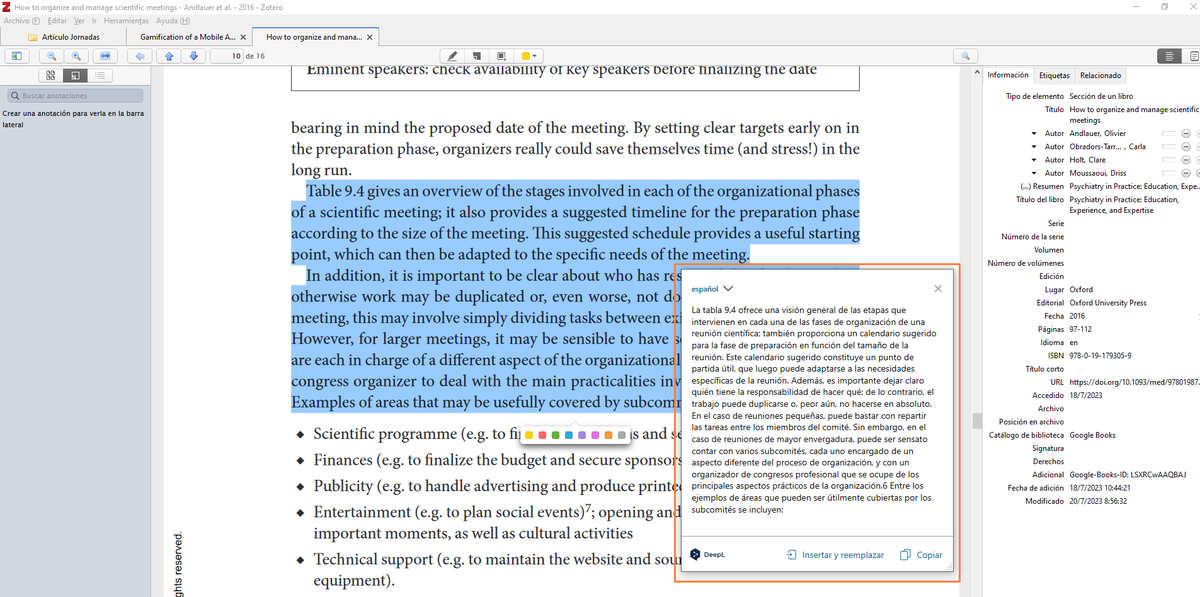1200x597 pixels.
Task: Expand the (...) Resumen abstract field
Action: point(1042,186)
